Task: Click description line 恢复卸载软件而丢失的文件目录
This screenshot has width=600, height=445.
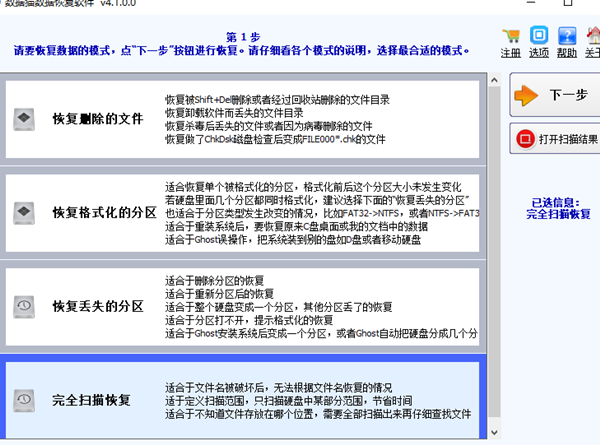Action: point(234,113)
